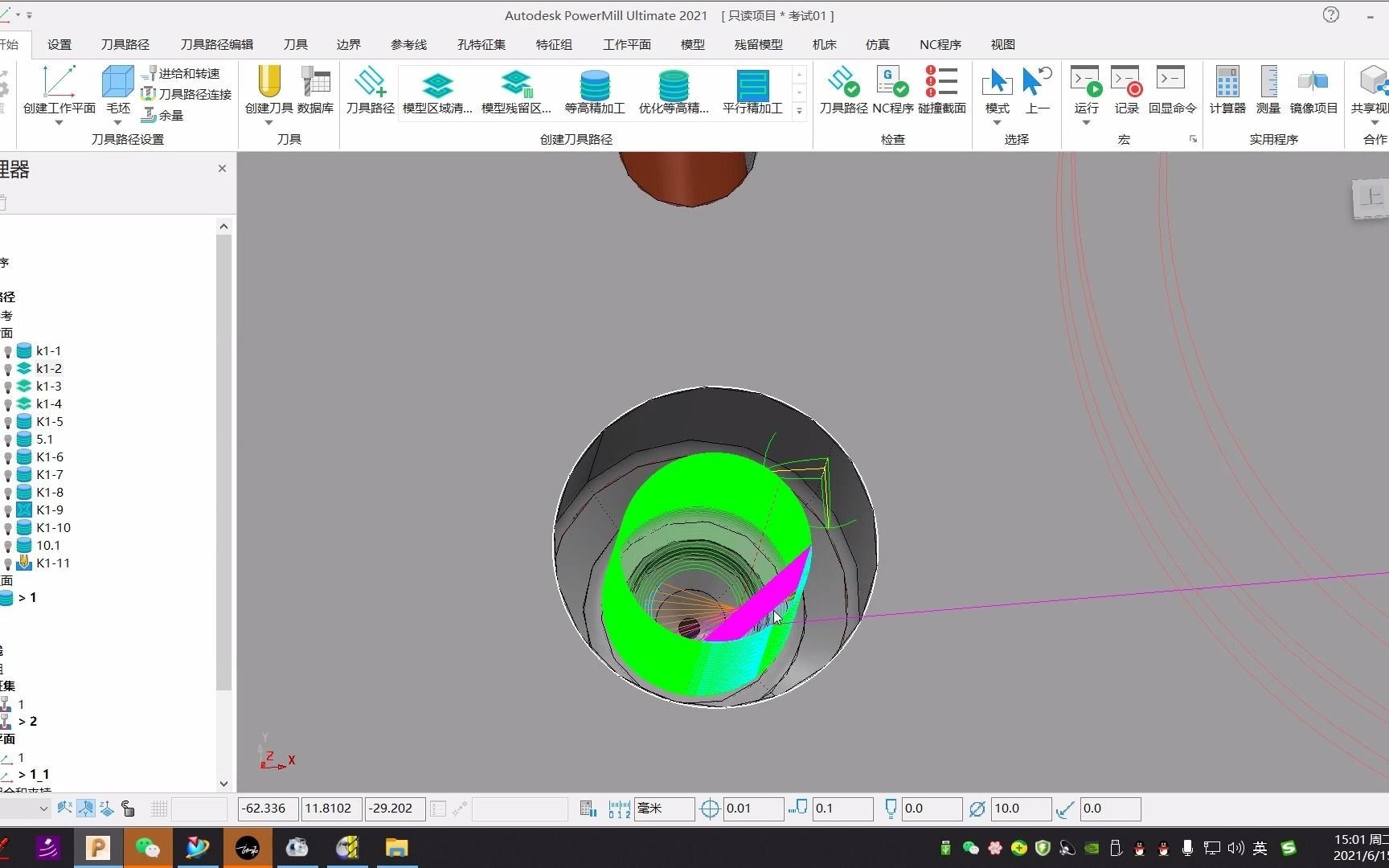
Task: Open the NC Programs ribbon tab
Action: (x=940, y=44)
